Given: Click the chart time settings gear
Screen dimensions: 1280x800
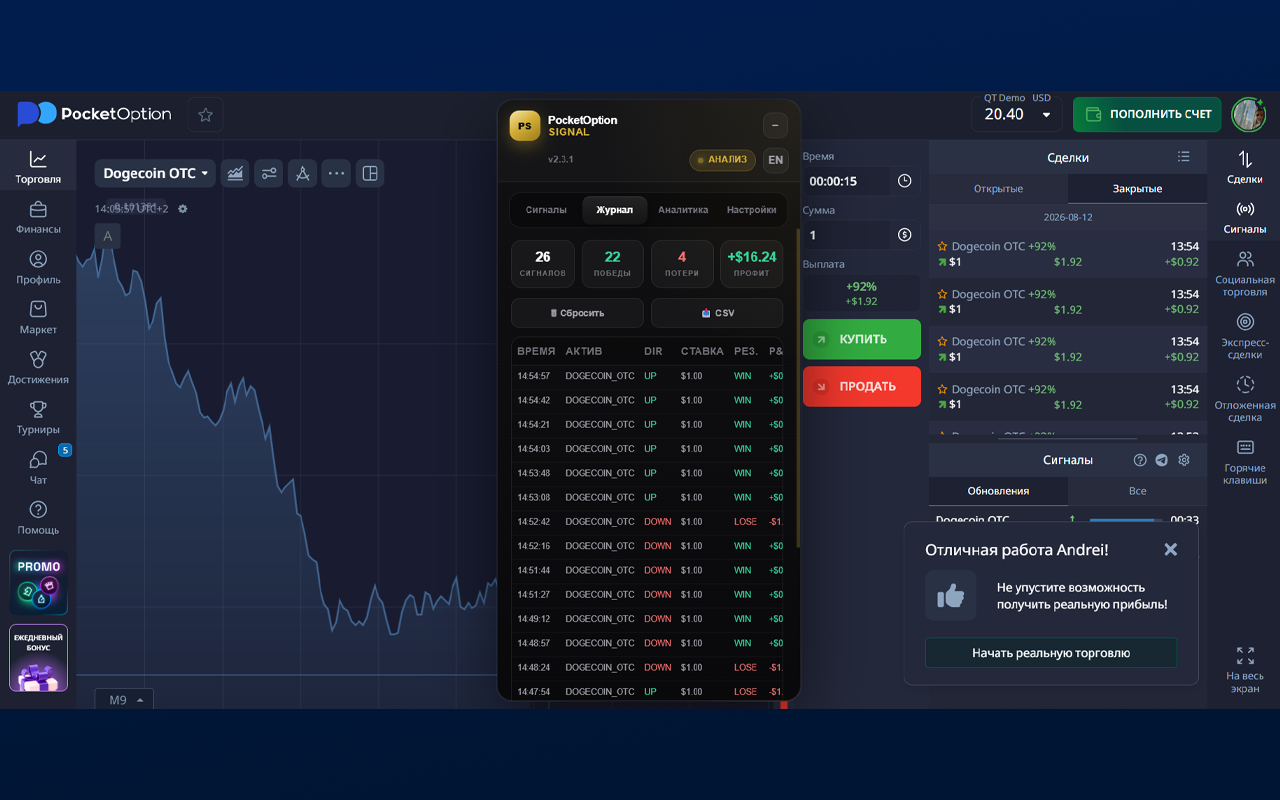Looking at the screenshot, I should tap(182, 209).
